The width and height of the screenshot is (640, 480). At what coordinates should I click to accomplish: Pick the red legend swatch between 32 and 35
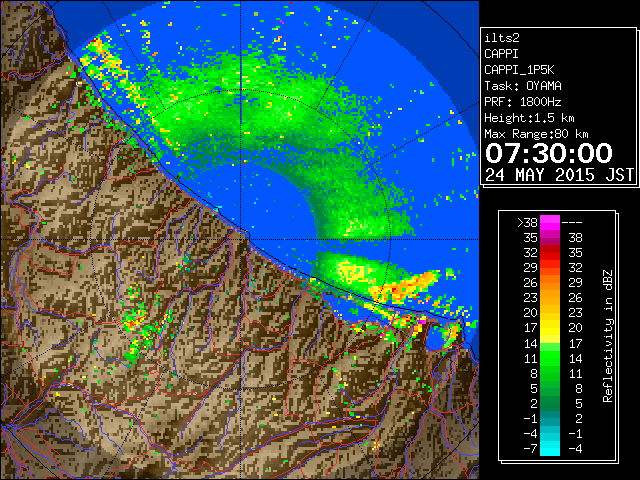coord(550,253)
